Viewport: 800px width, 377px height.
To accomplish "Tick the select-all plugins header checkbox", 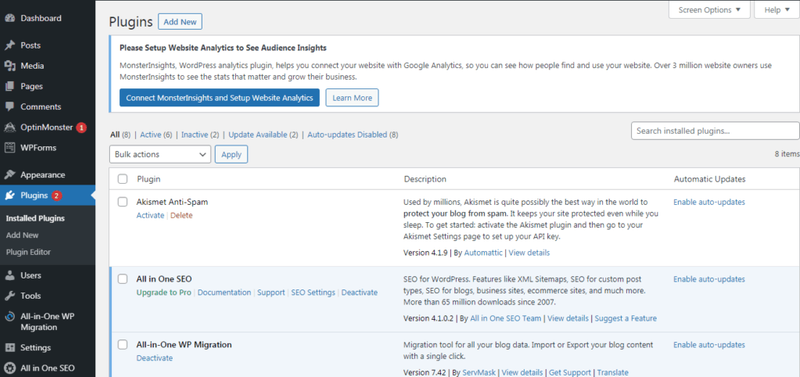I will pyautogui.click(x=122, y=179).
